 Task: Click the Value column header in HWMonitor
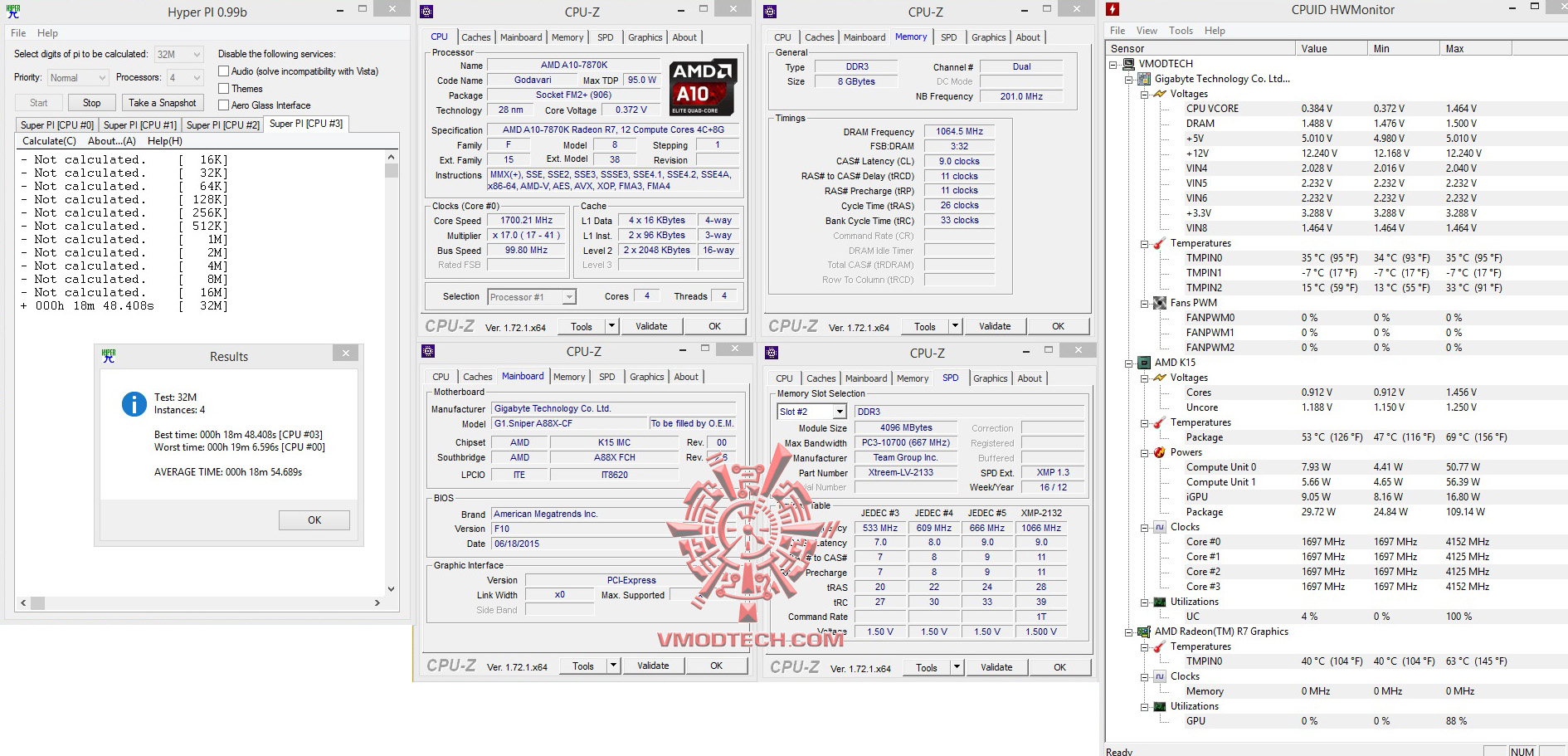click(x=1331, y=48)
